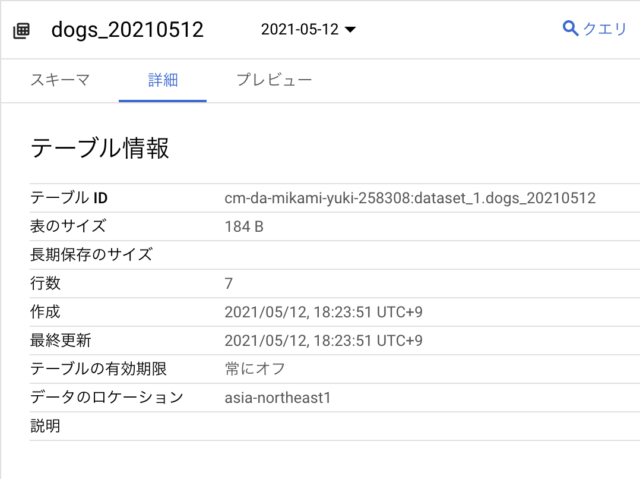
Task: Click the 長期保存のサイズ label
Action: click(x=91, y=255)
